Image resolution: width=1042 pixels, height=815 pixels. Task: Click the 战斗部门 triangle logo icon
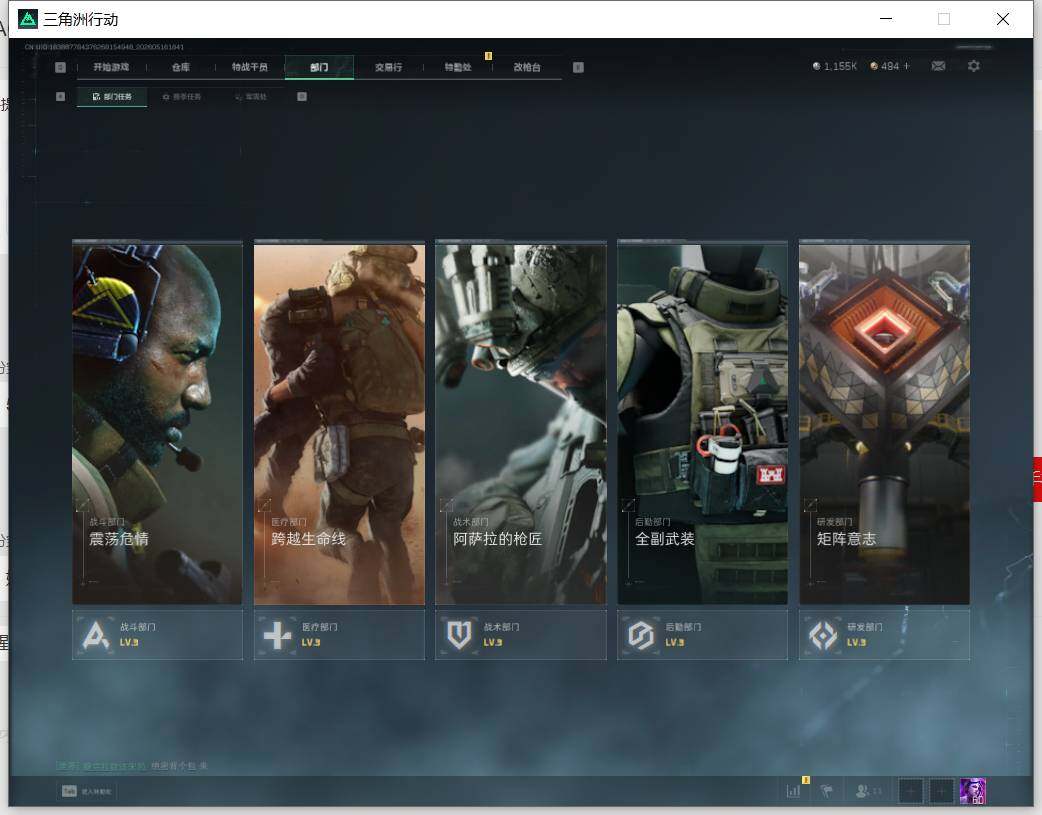coord(96,635)
